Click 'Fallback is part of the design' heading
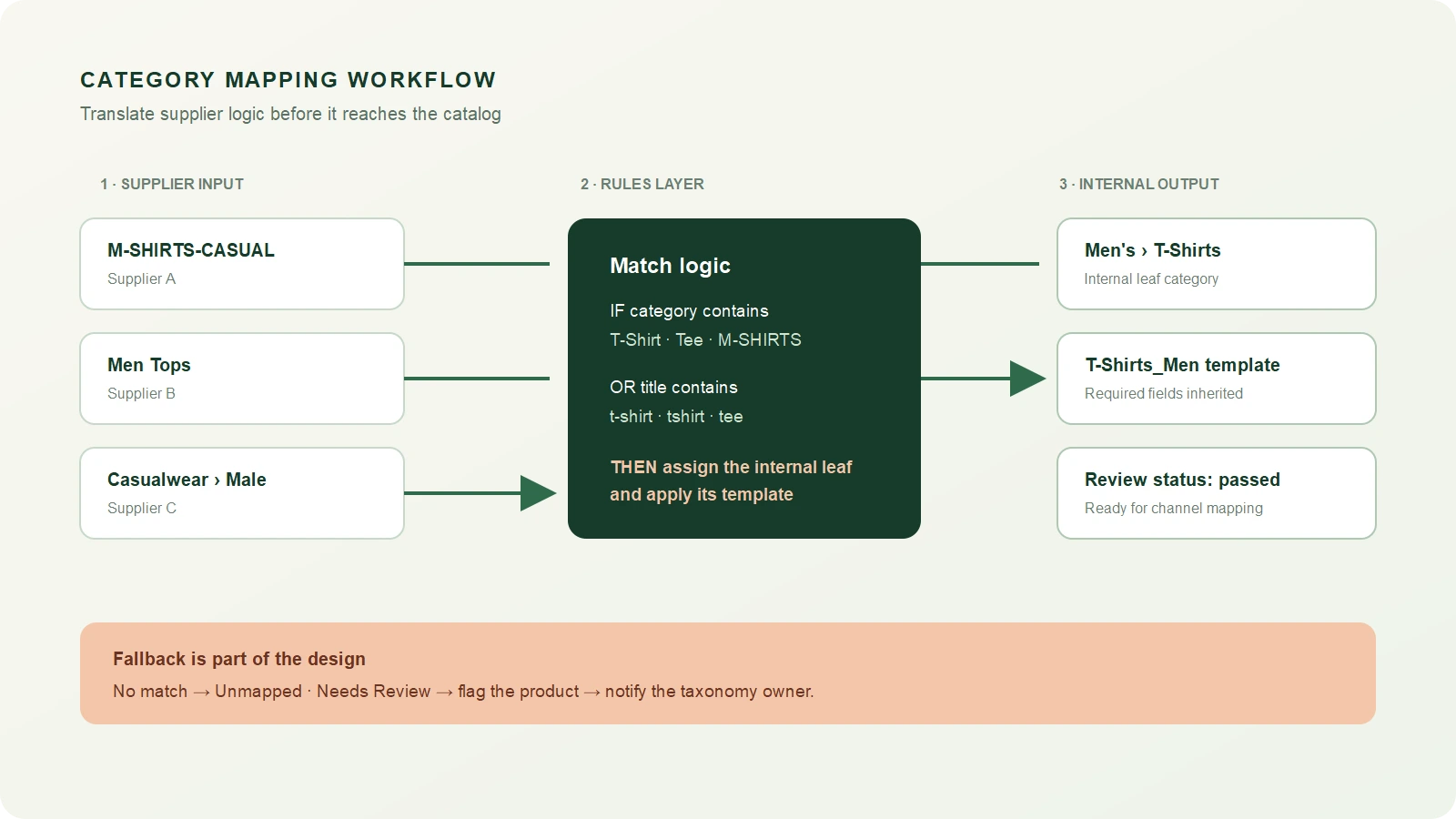Screen dimensions: 1456x819 coord(239,659)
